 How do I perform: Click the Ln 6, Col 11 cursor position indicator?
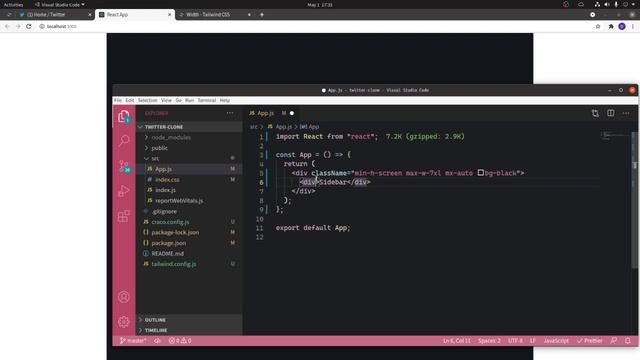click(457, 340)
